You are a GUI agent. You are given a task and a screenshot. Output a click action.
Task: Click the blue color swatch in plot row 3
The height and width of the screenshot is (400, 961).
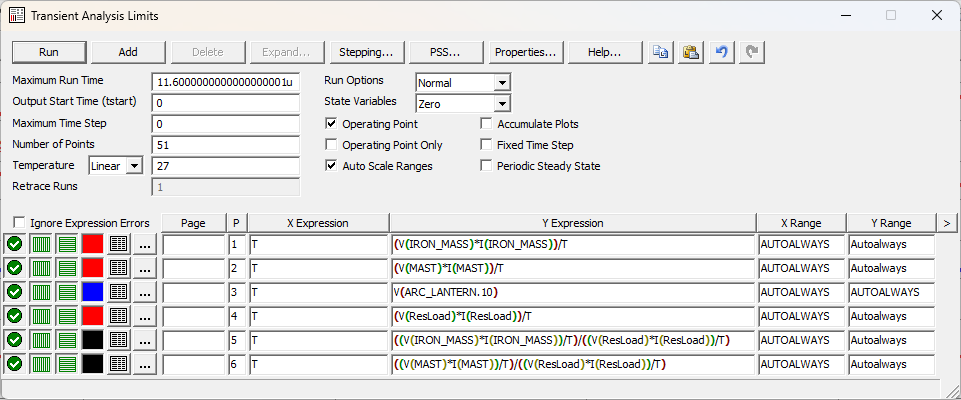tap(92, 292)
